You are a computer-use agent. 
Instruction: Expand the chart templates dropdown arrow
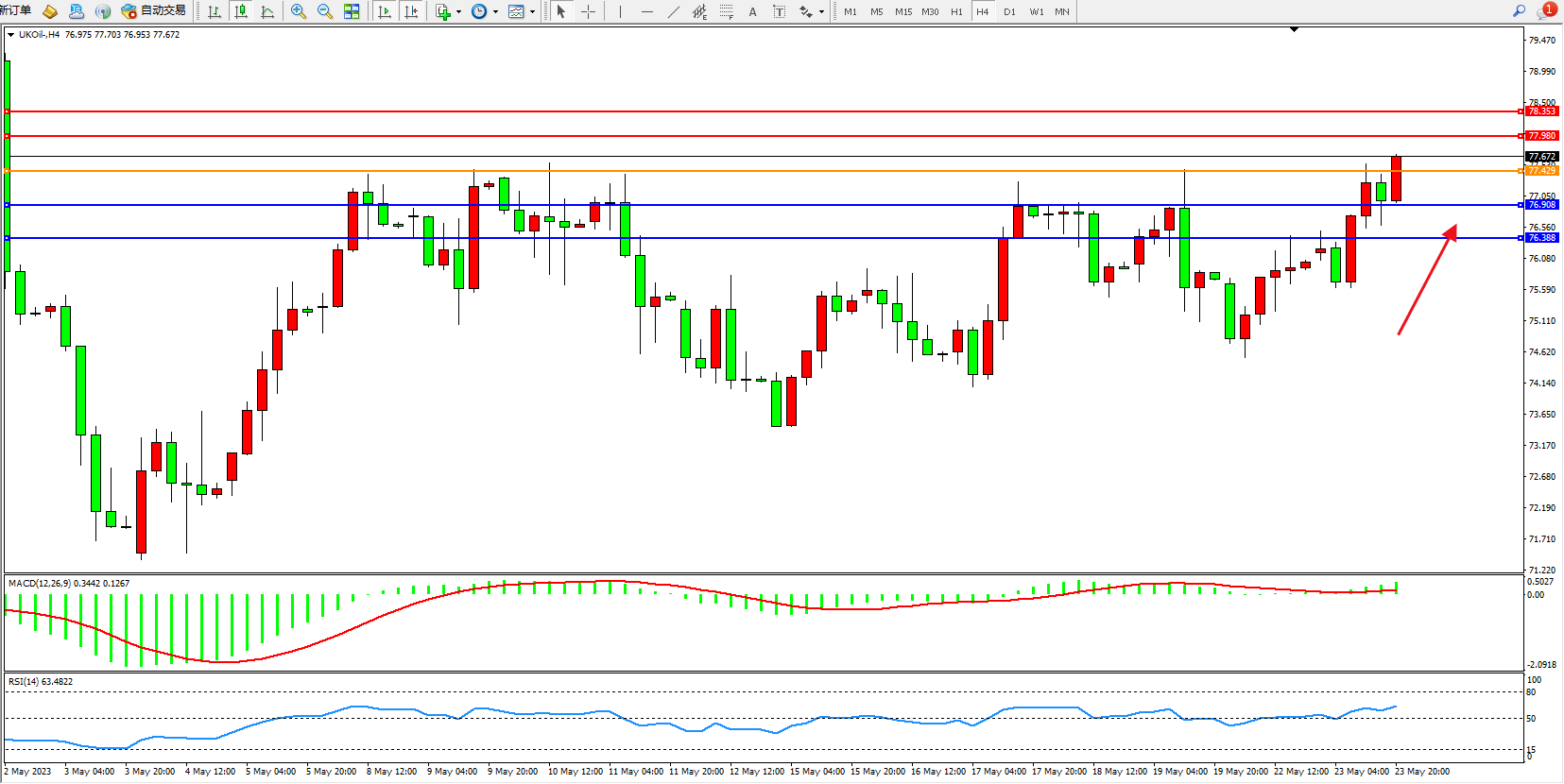(532, 12)
